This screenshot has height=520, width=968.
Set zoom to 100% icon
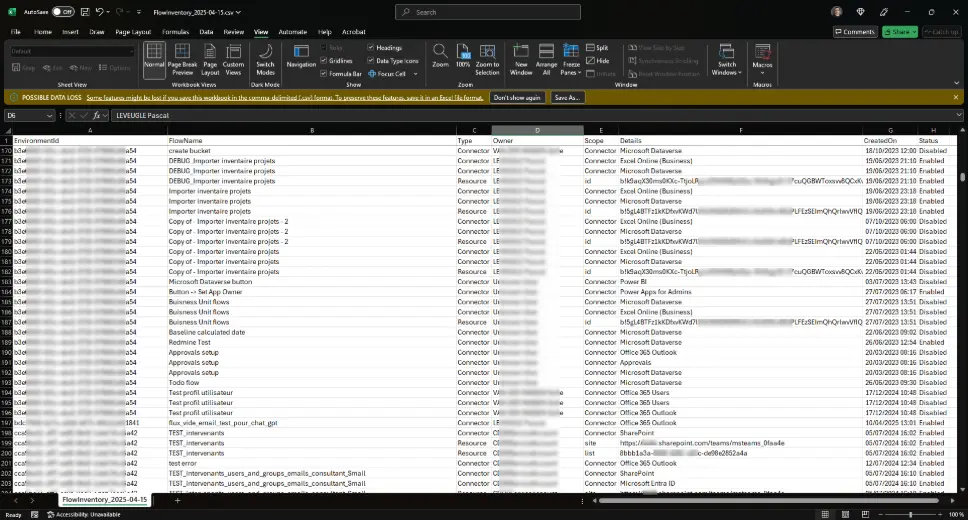tap(463, 56)
